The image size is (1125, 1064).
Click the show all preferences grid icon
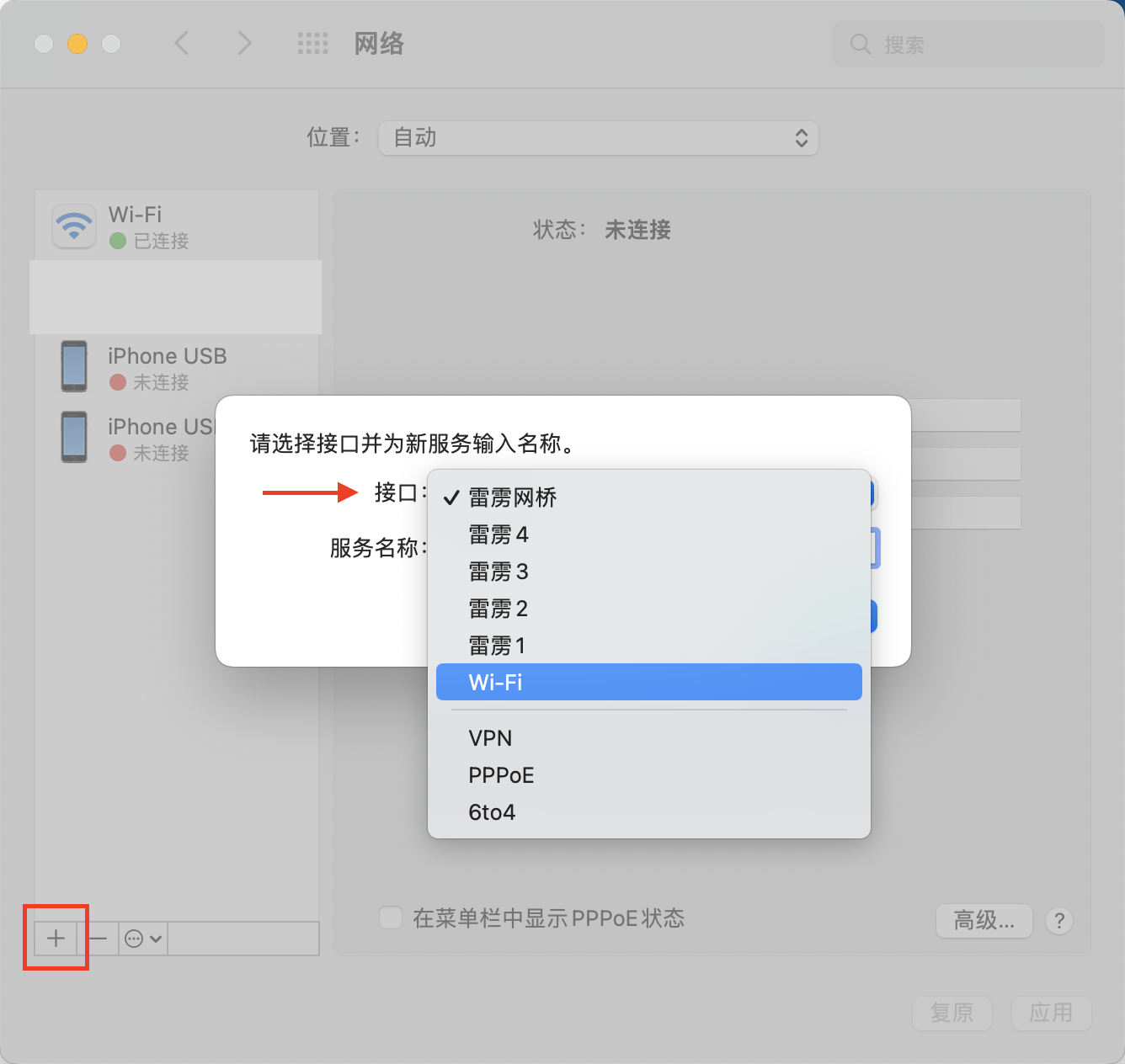click(312, 44)
